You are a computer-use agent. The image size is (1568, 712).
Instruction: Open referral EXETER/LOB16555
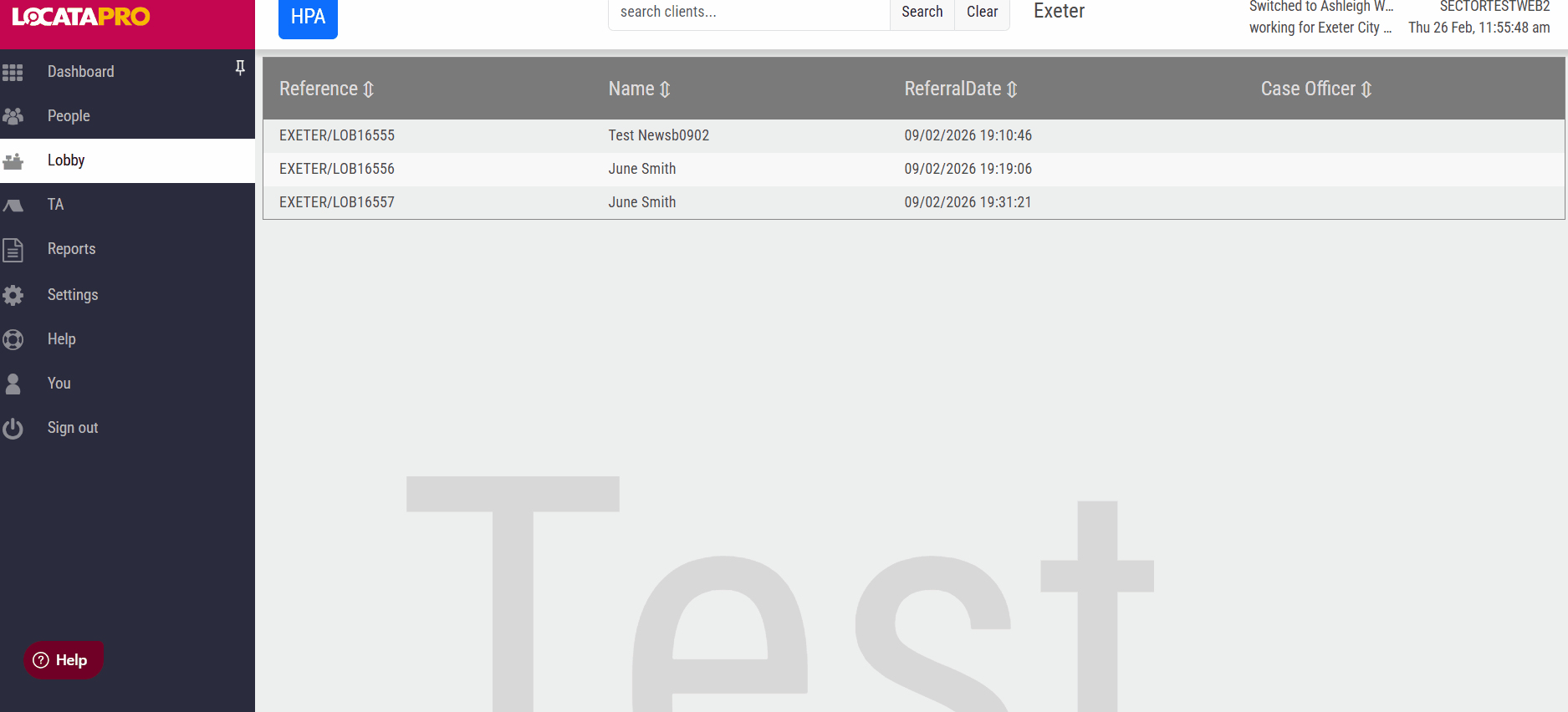[x=337, y=135]
